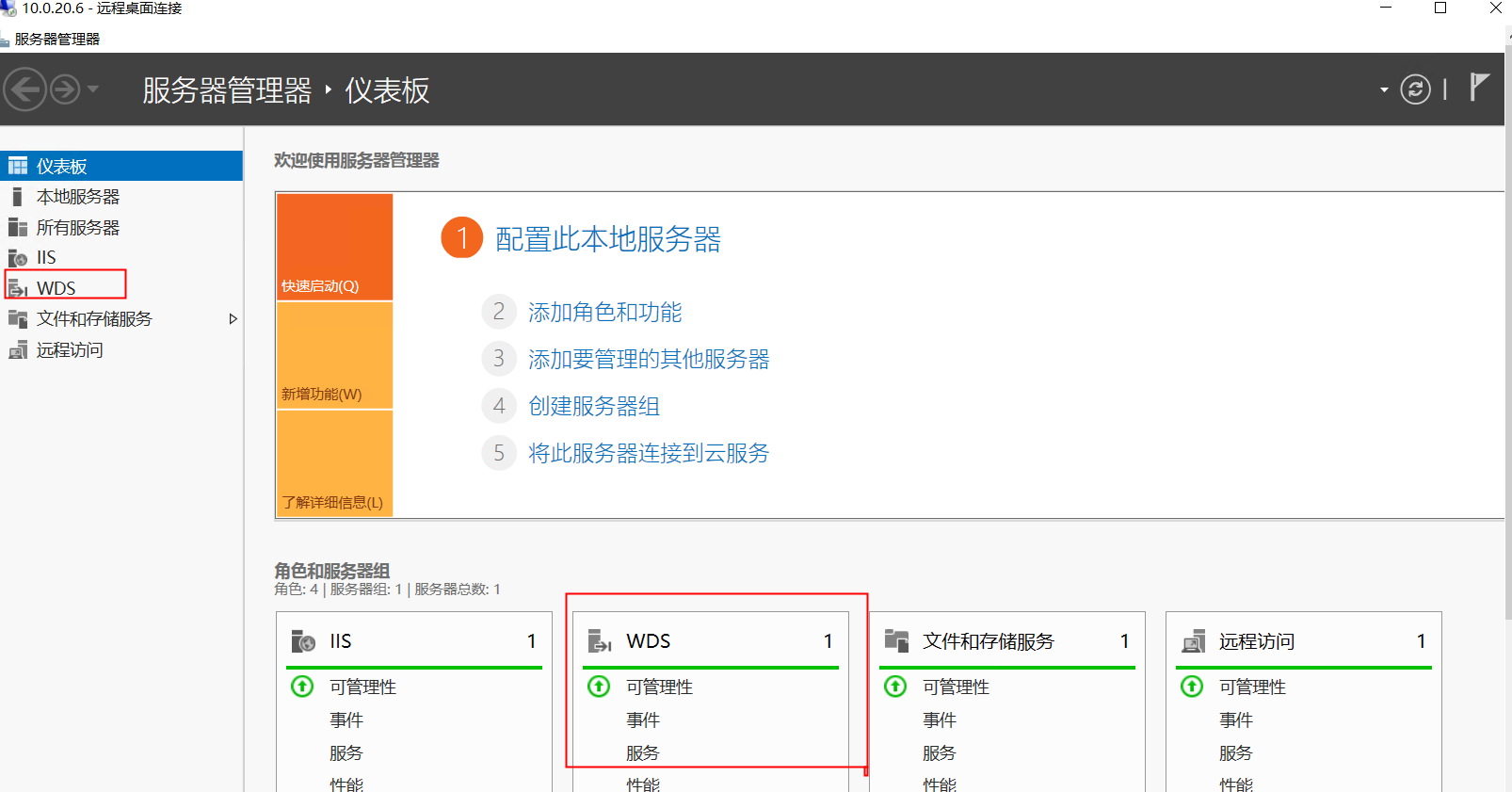This screenshot has height=792, width=1512.
Task: Open 可管理性 in 文件和存储服务 tile
Action: coord(956,687)
